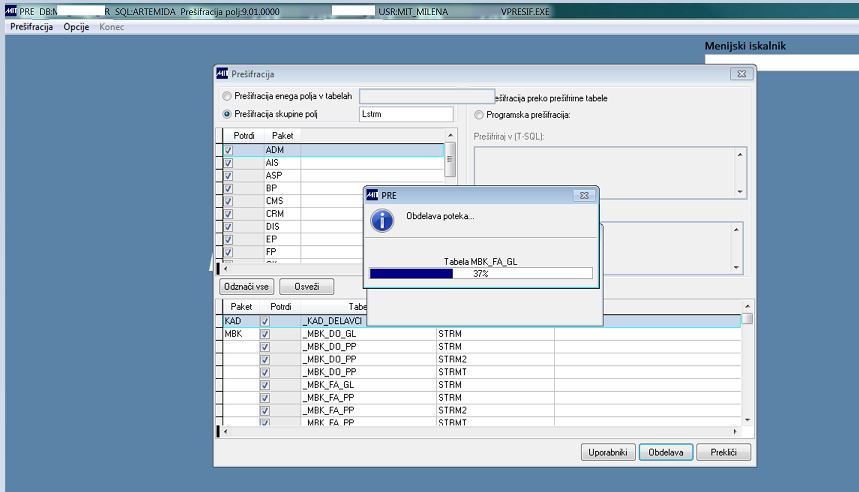Click down arrow of T-SQL text area scrollbar
Viewport: 859px width, 492px height.
[740, 192]
